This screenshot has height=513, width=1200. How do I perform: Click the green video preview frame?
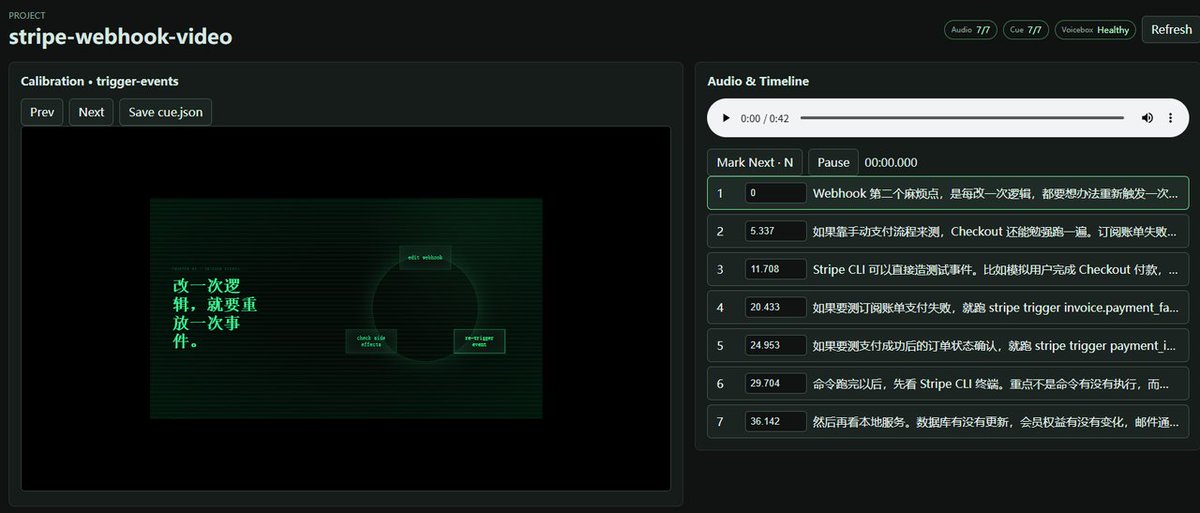pyautogui.click(x=346, y=308)
